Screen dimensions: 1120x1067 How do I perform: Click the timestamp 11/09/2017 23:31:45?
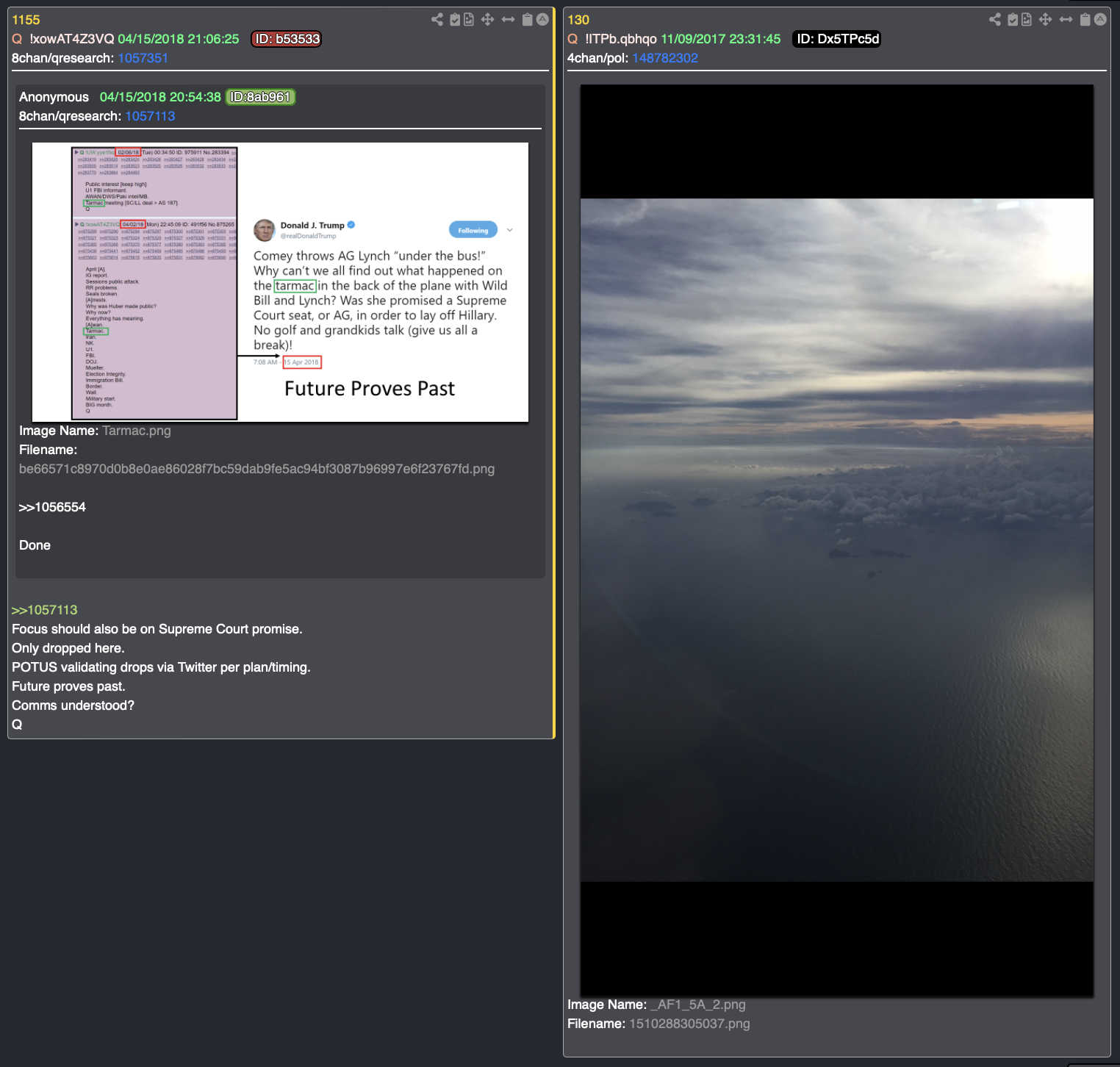721,39
